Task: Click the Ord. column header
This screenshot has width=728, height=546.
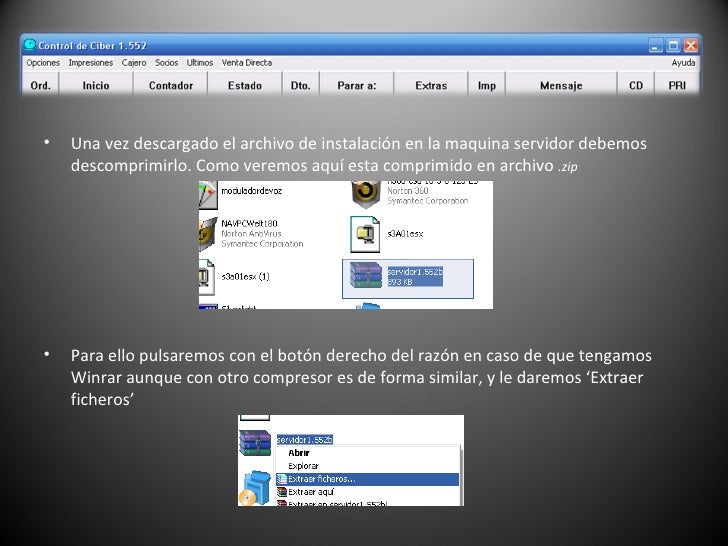Action: tap(40, 85)
